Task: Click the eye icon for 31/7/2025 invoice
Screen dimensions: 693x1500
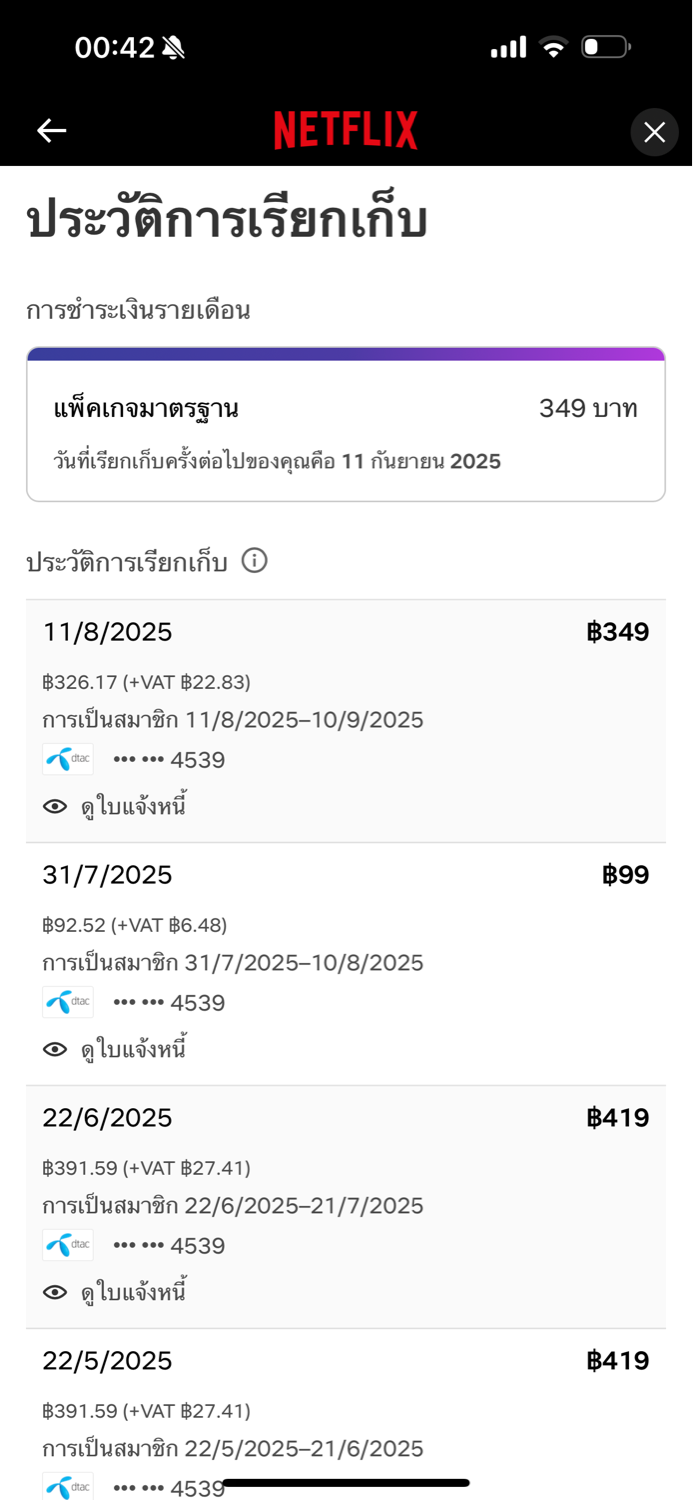Action: click(55, 1049)
